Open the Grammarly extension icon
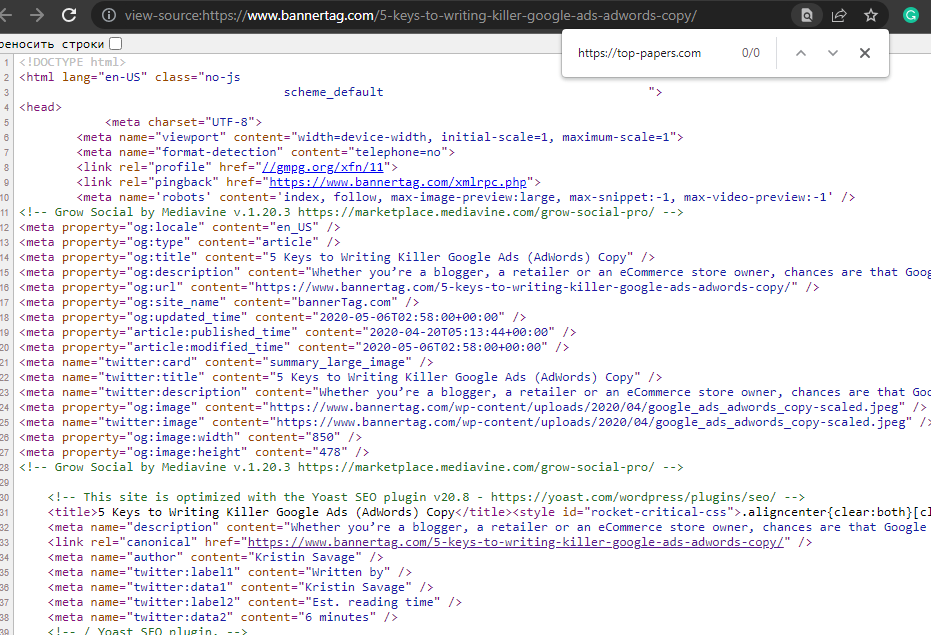Viewport: 931px width, 635px height. click(910, 16)
